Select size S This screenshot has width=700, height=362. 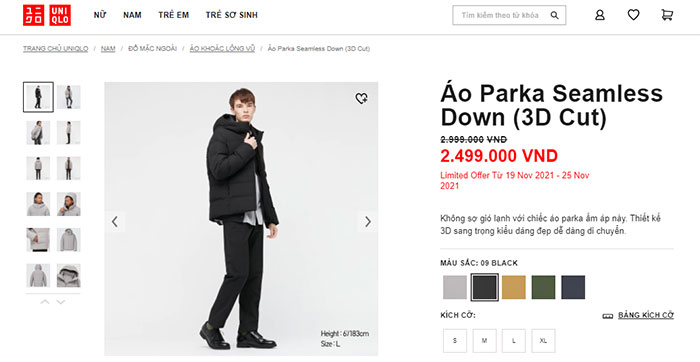pos(455,341)
